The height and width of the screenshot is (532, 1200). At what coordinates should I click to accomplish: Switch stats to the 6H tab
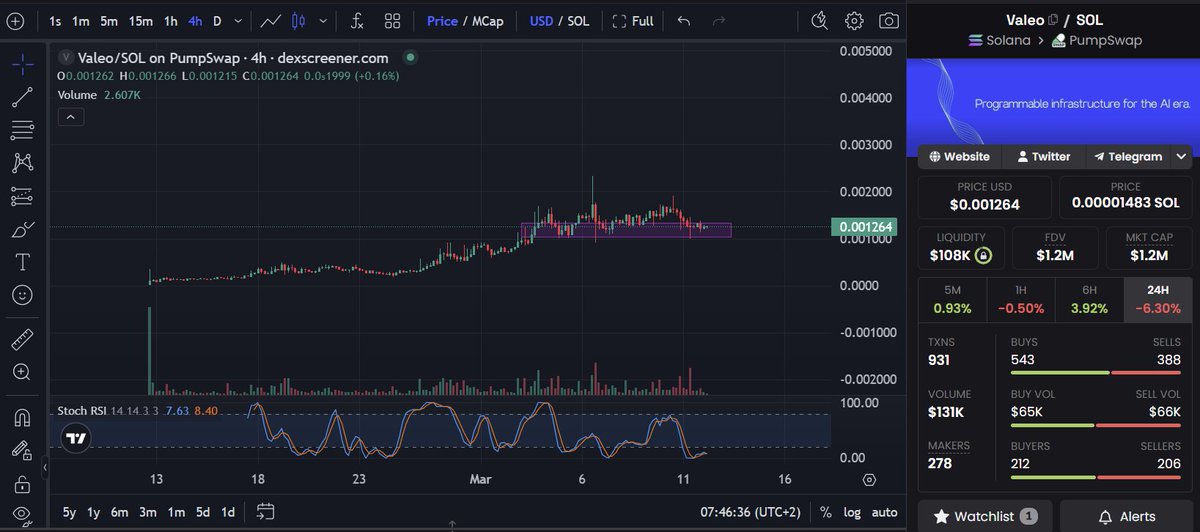pyautogui.click(x=1089, y=300)
